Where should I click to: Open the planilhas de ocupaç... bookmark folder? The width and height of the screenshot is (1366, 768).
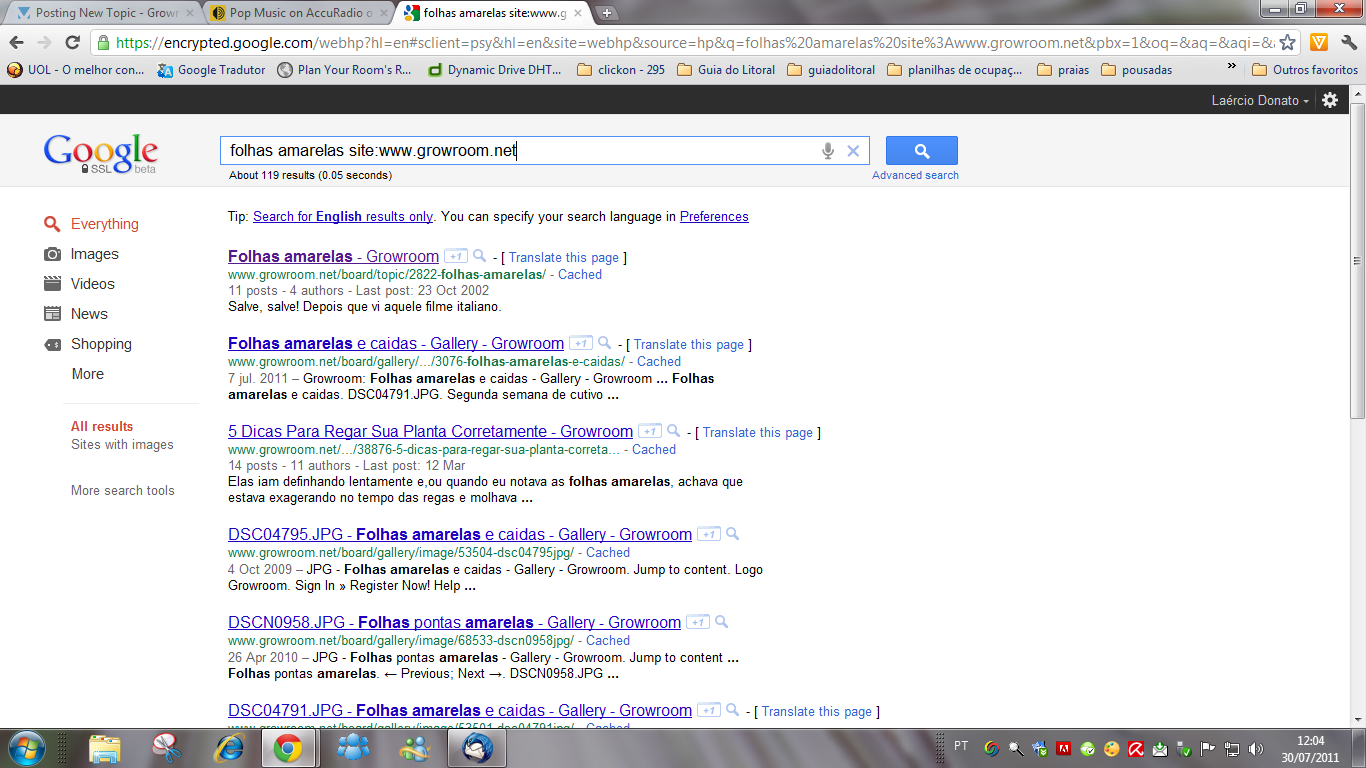955,70
